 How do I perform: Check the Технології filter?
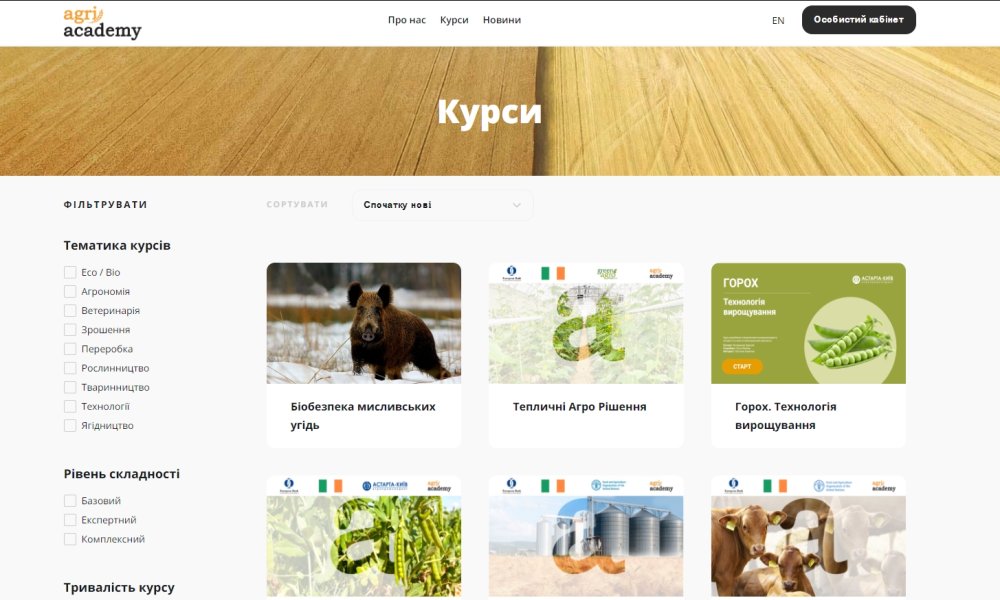(x=70, y=406)
